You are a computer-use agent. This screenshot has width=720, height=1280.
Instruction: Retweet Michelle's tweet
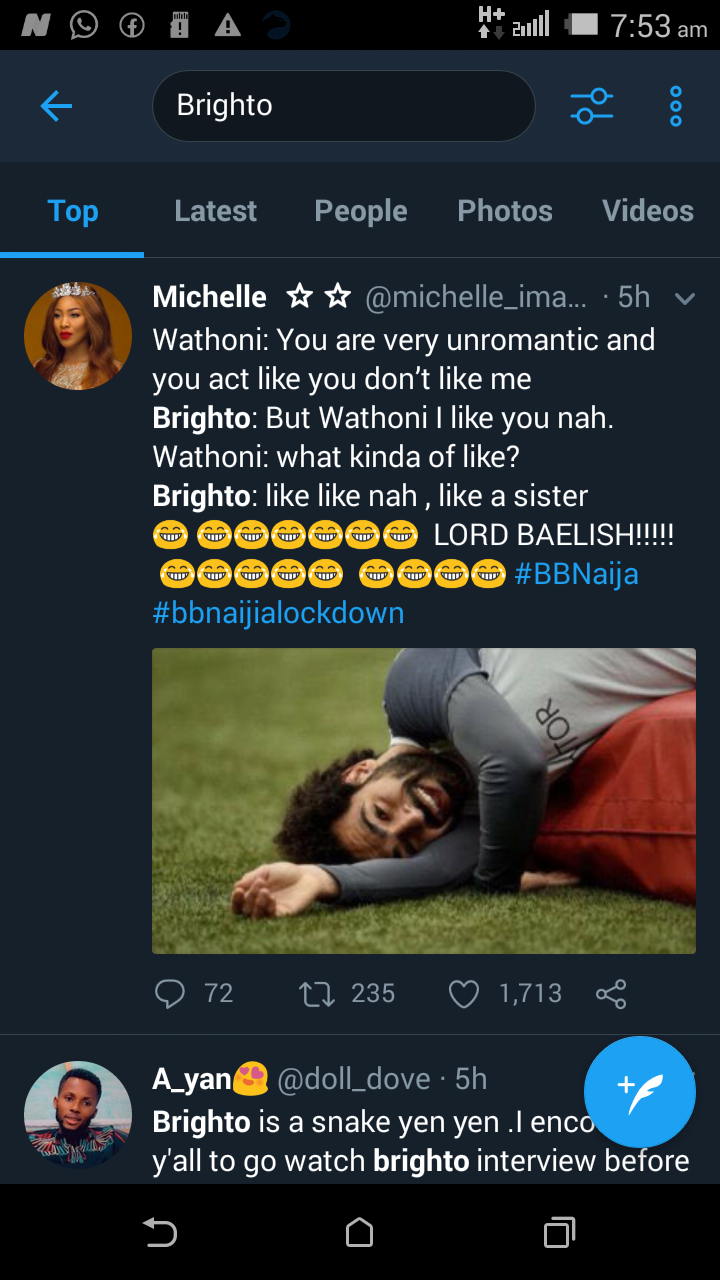pyautogui.click(x=318, y=993)
